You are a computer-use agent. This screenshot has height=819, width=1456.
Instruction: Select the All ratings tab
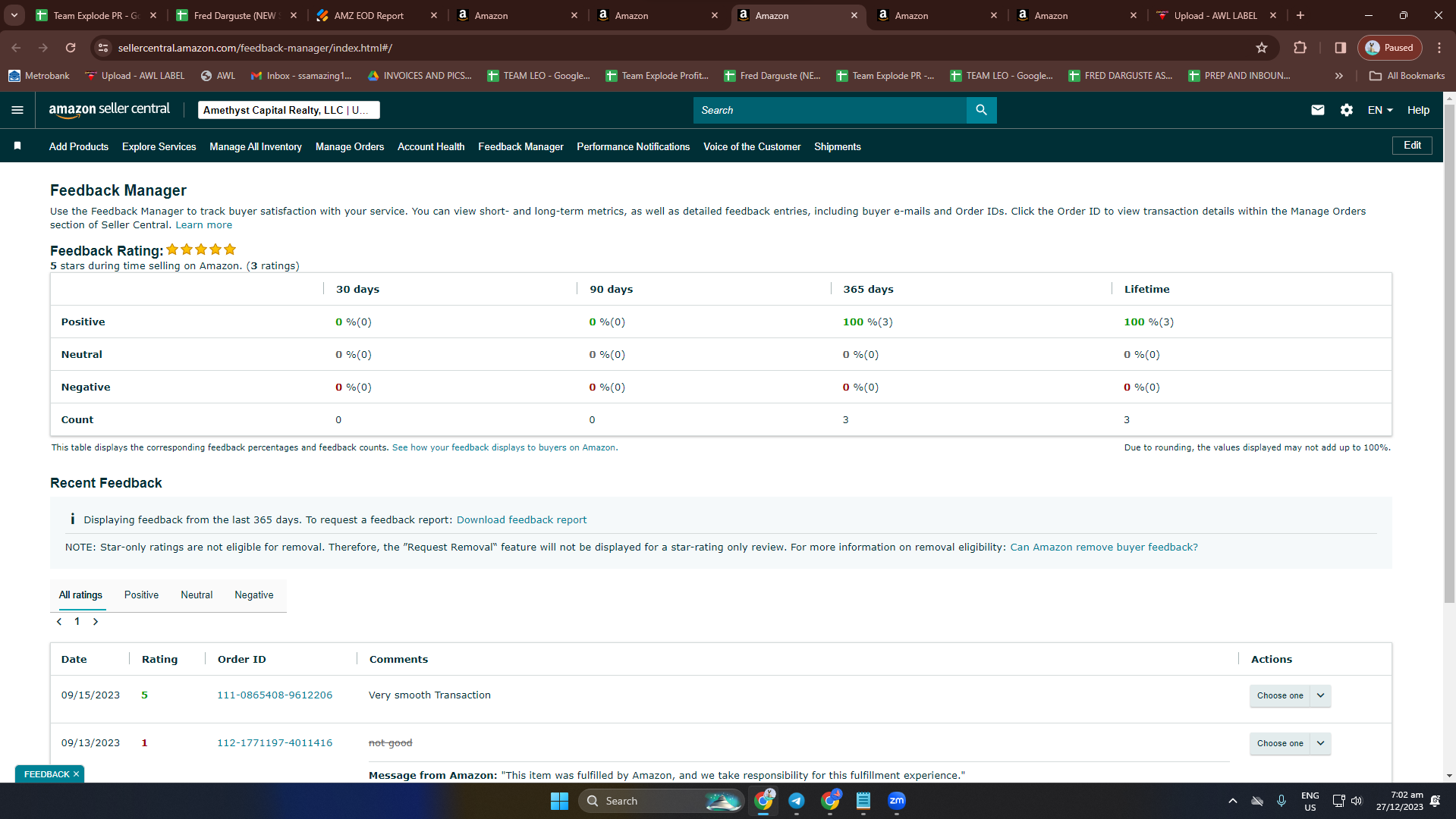80,595
